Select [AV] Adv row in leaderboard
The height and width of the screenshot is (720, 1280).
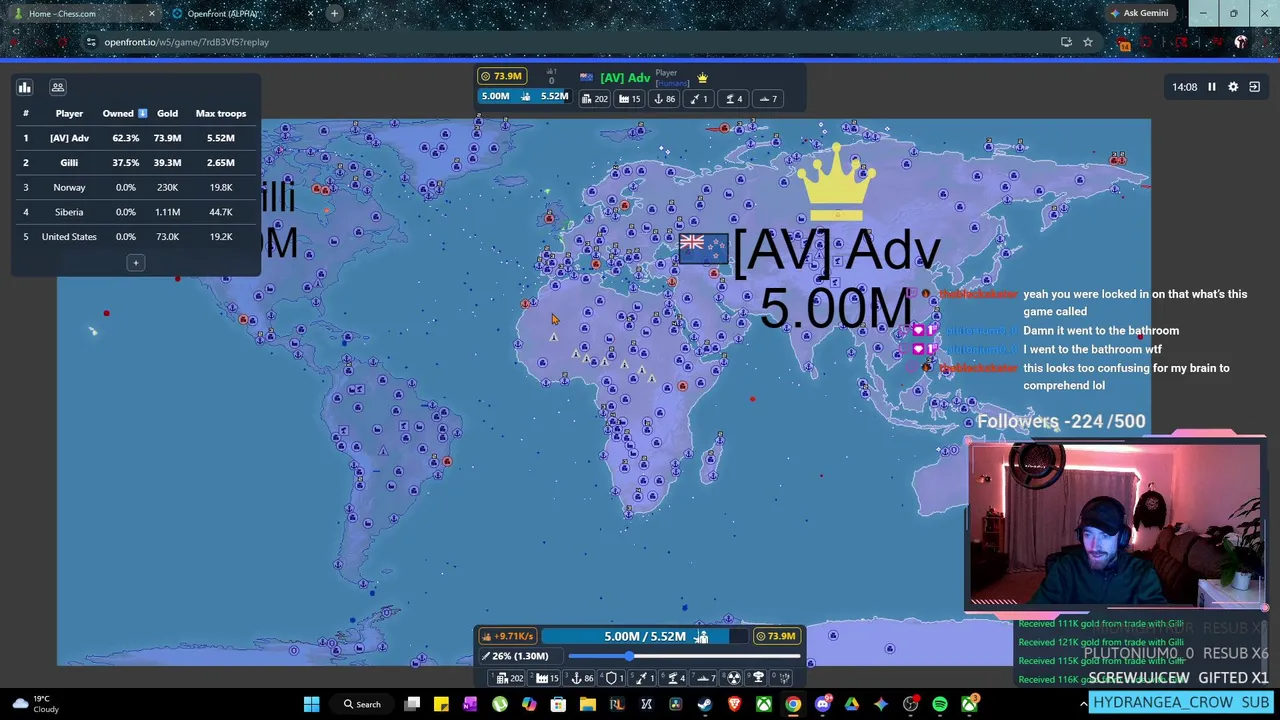coord(135,138)
